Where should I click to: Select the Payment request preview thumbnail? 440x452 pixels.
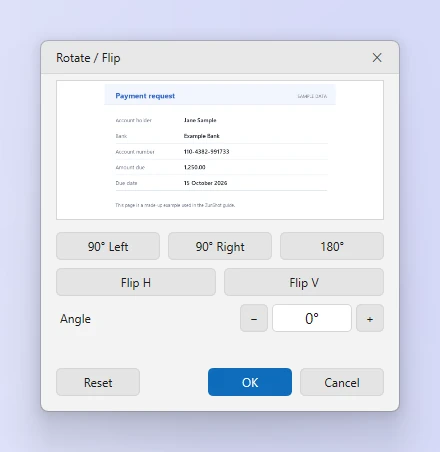(220, 150)
